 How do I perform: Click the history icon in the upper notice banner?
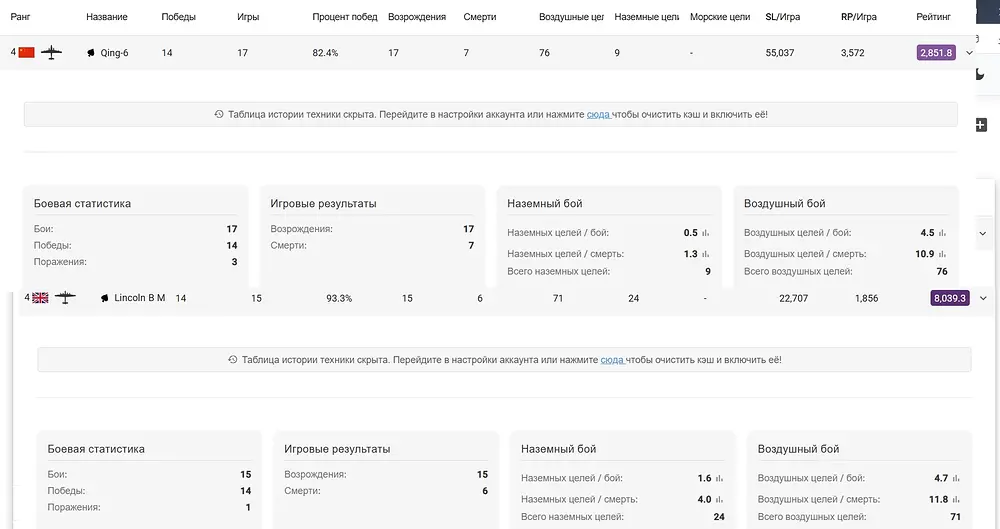(x=219, y=114)
